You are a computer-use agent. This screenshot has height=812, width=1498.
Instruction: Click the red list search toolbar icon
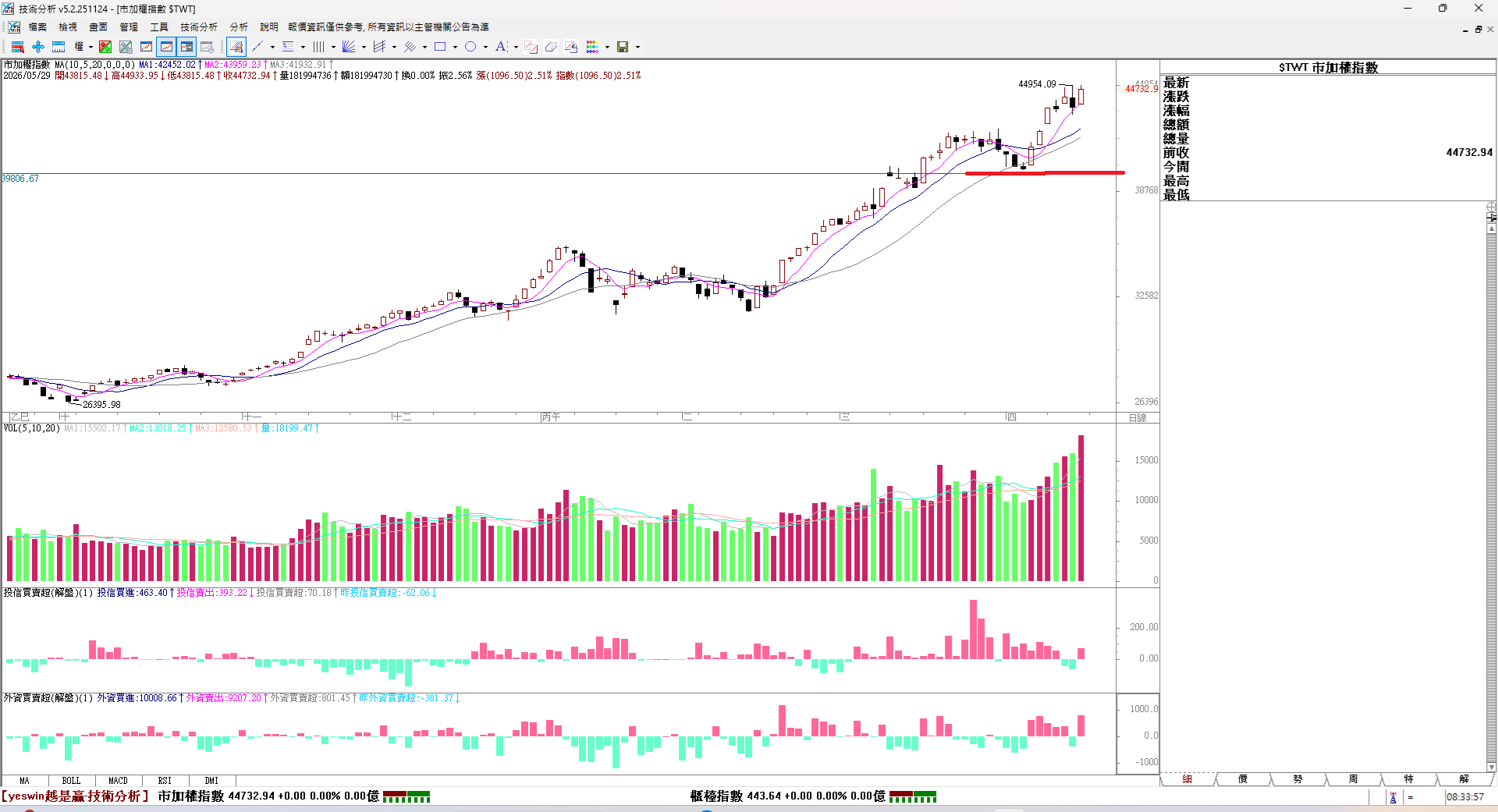[x=17, y=47]
